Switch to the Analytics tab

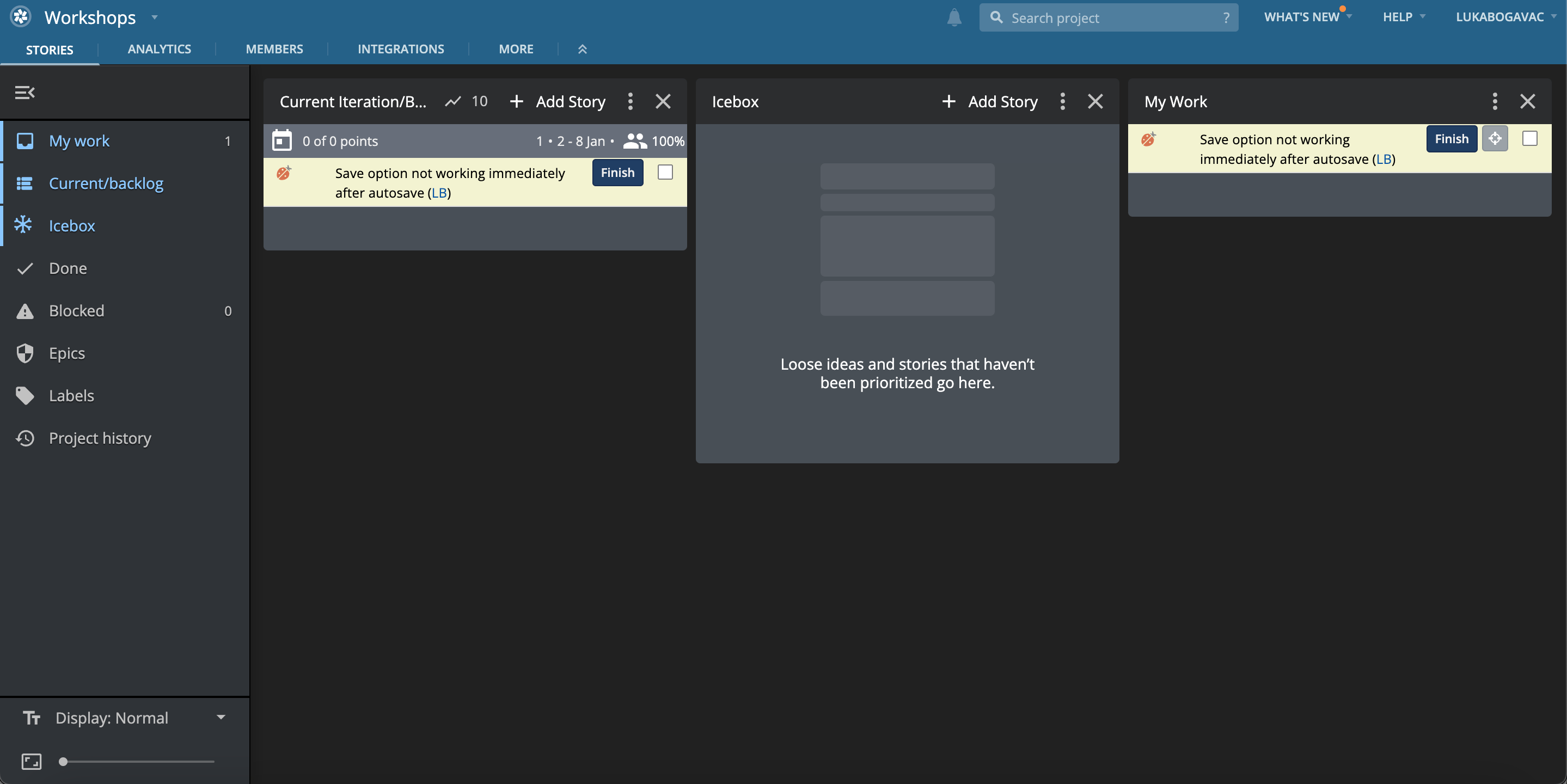(x=159, y=49)
